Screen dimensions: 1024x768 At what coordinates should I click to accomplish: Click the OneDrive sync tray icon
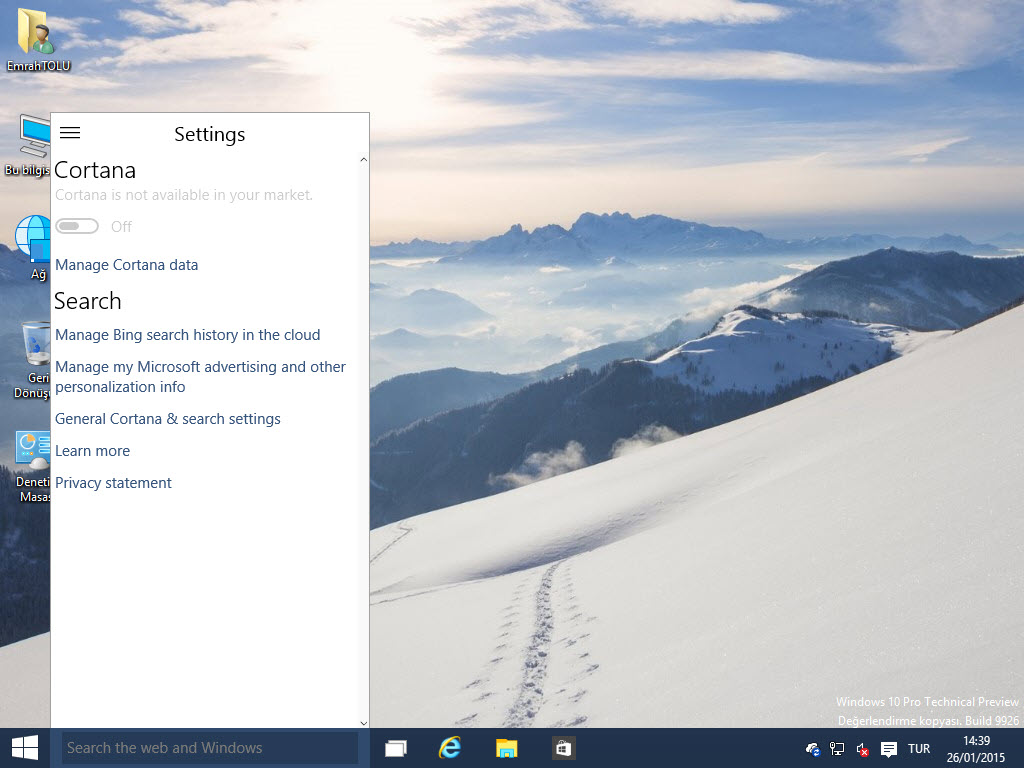[813, 749]
